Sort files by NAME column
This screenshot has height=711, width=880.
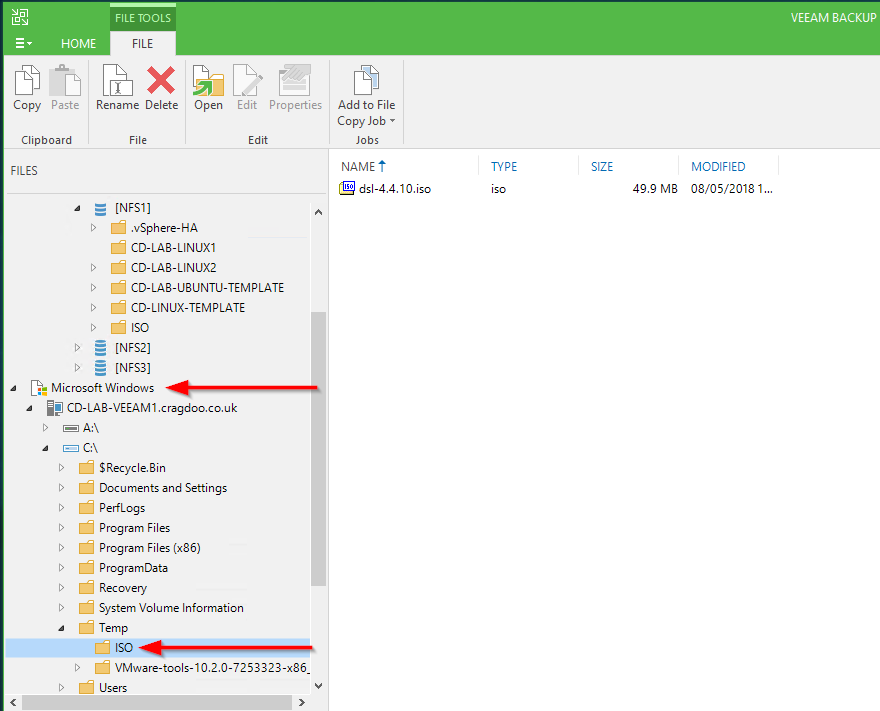(x=358, y=167)
